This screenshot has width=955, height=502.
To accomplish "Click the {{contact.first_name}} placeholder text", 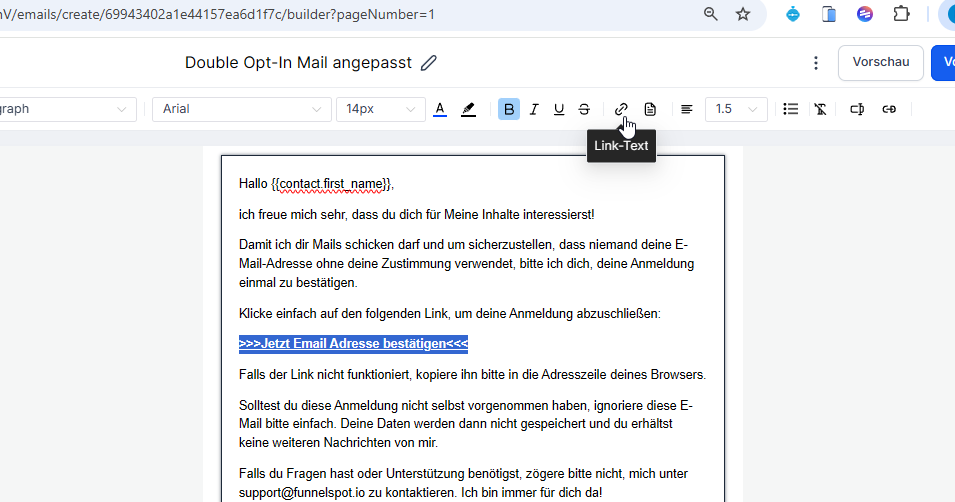I will point(331,184).
